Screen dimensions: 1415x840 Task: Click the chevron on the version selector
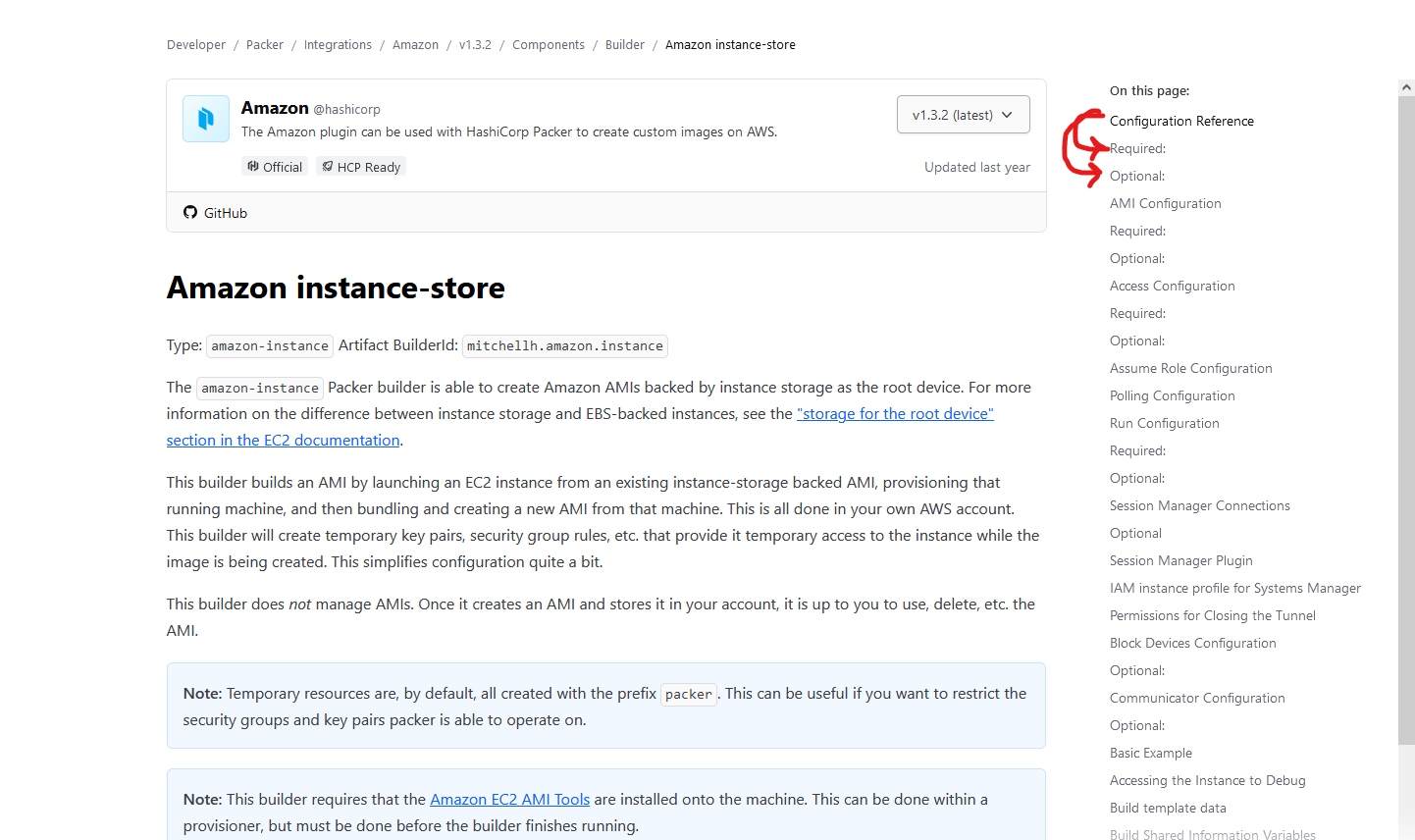1008,114
